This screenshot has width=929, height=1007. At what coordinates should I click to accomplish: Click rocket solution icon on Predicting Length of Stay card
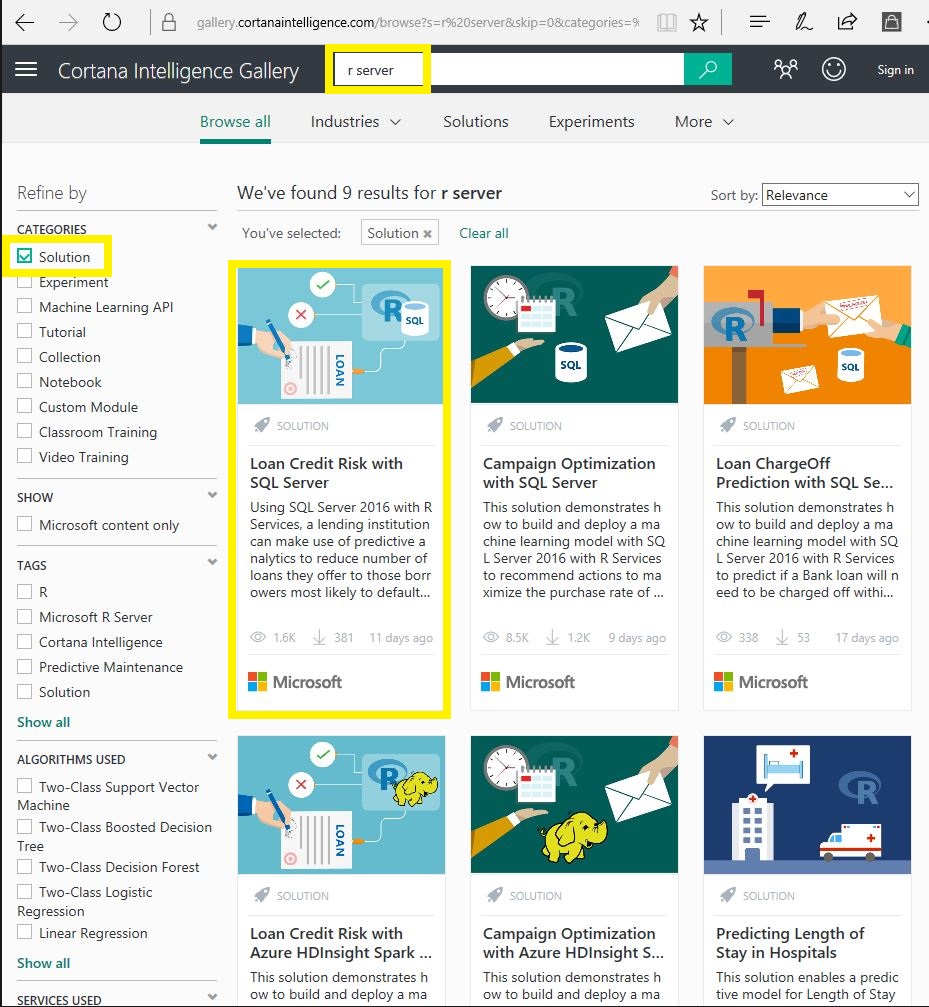[727, 895]
